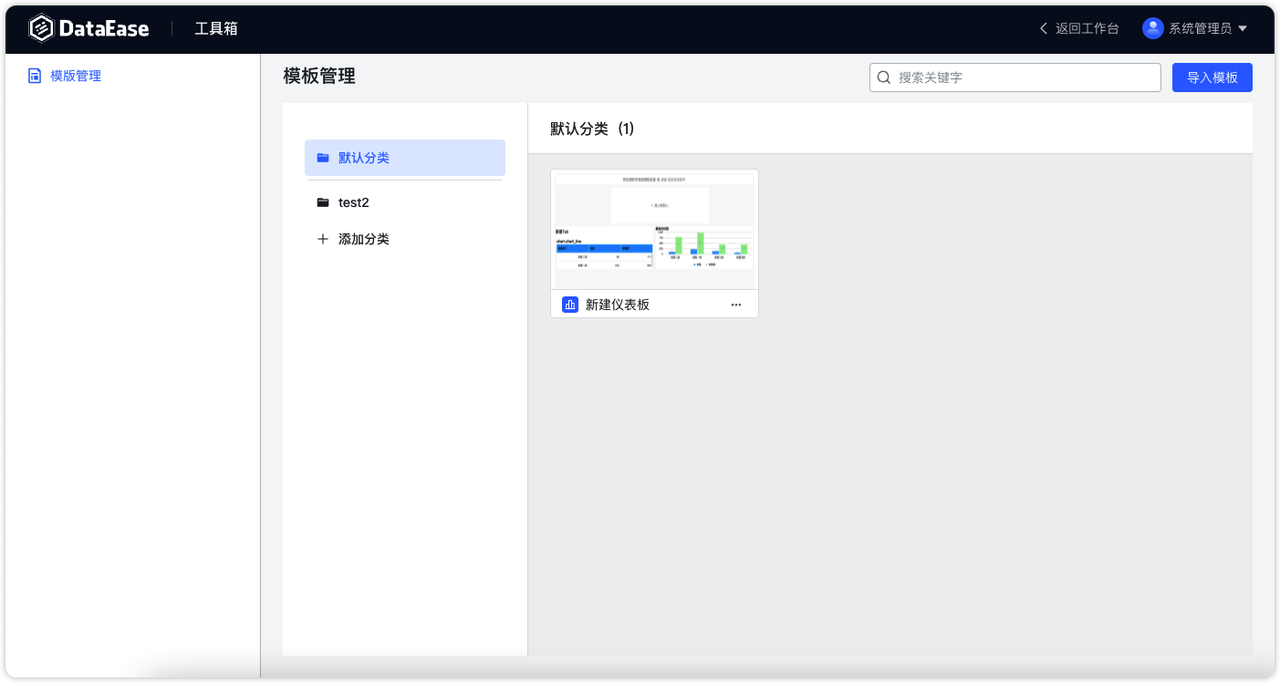
Task: Click the plus icon for 添加分类
Action: [323, 239]
